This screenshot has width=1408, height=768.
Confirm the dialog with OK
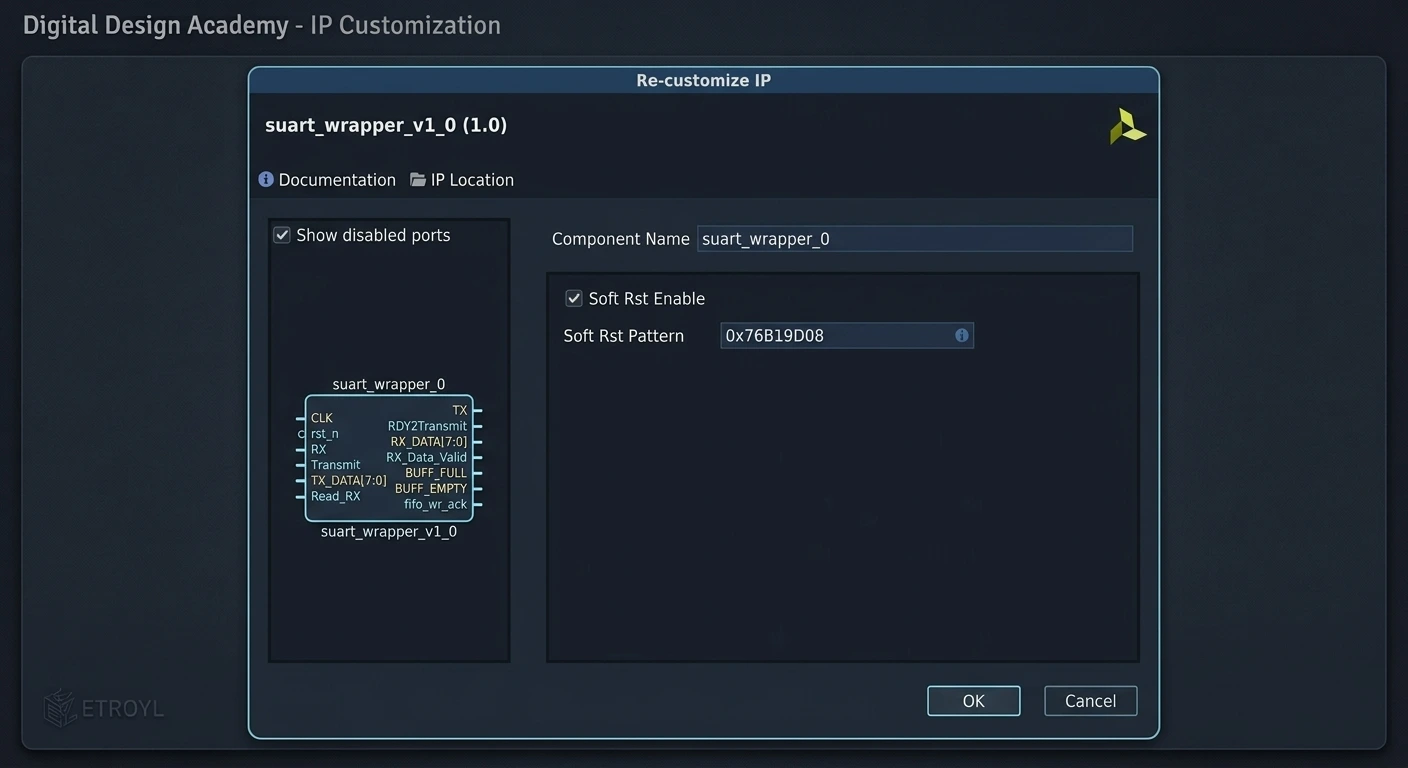974,701
